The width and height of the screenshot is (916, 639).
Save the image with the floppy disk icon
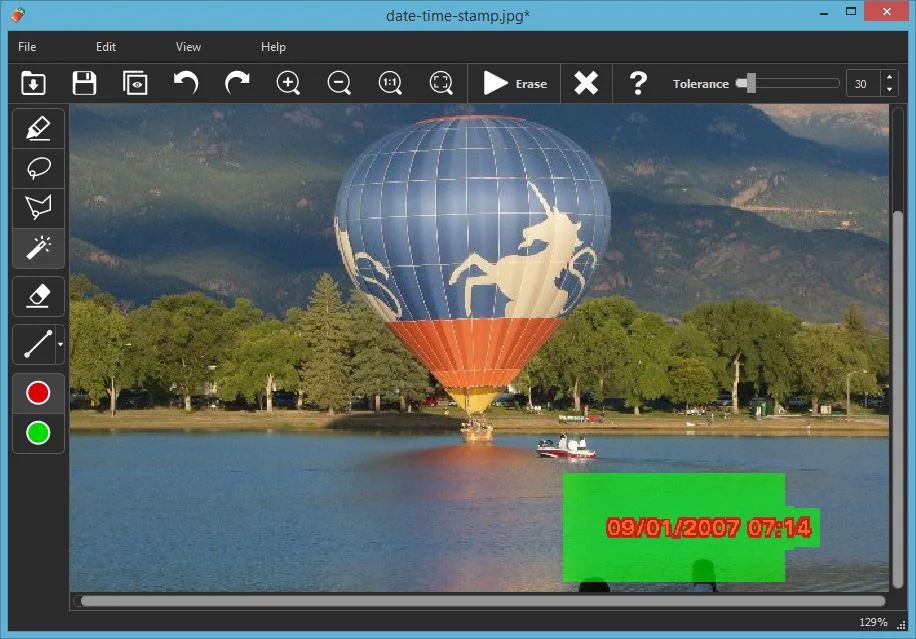click(84, 83)
